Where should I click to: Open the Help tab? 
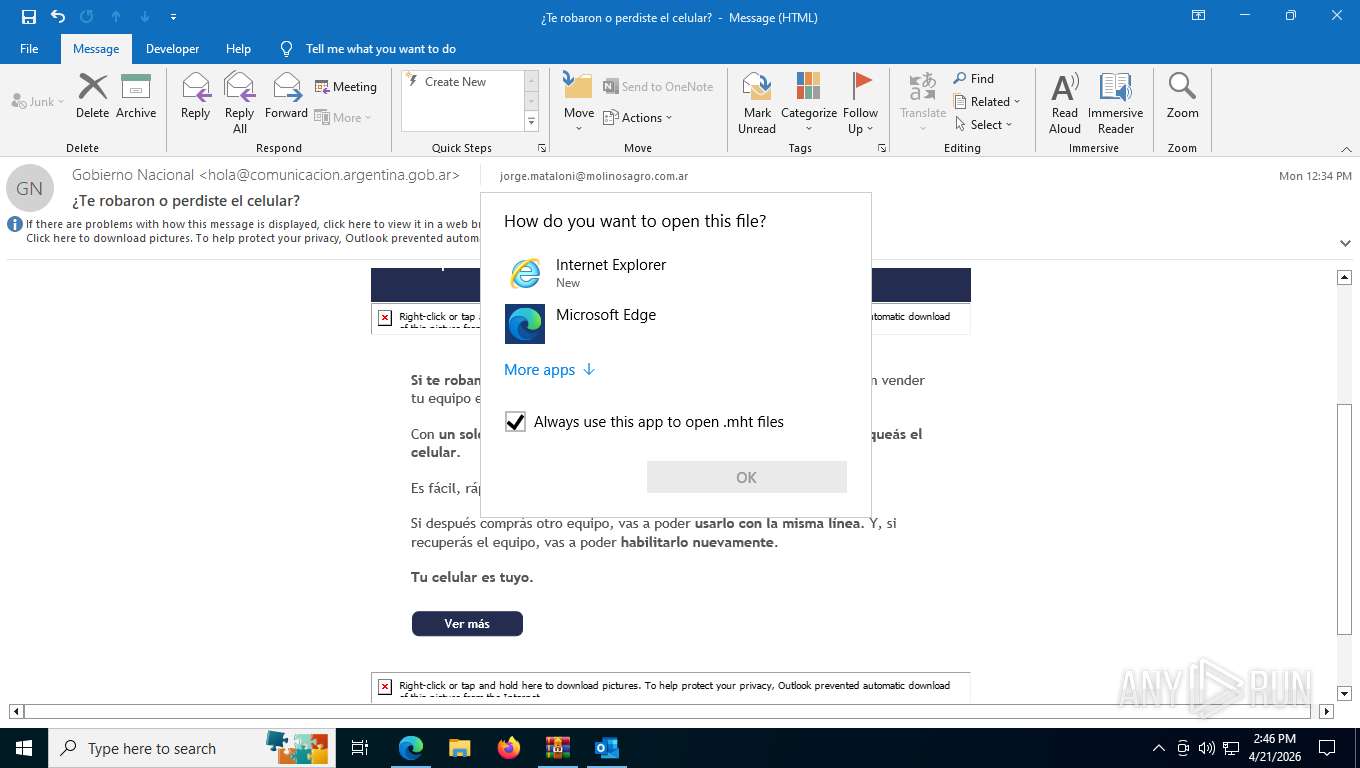(x=238, y=49)
